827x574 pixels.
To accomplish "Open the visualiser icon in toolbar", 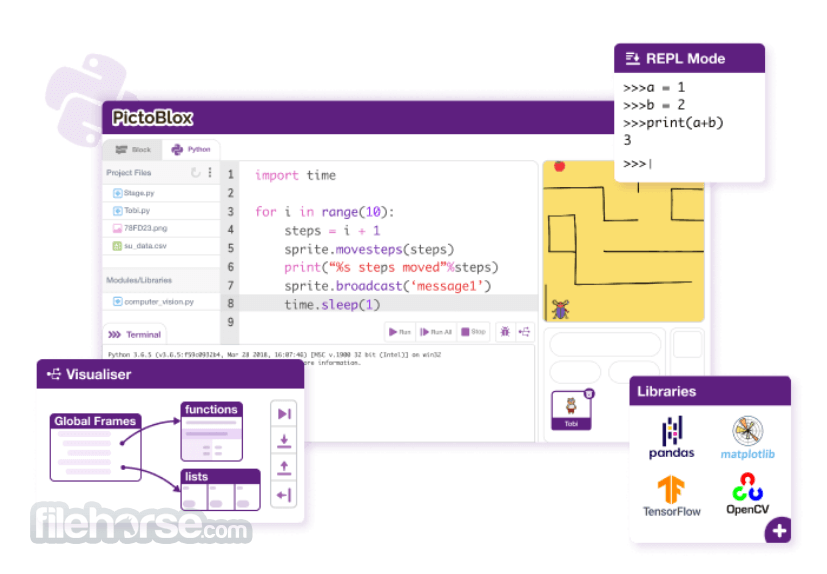I will (524, 332).
